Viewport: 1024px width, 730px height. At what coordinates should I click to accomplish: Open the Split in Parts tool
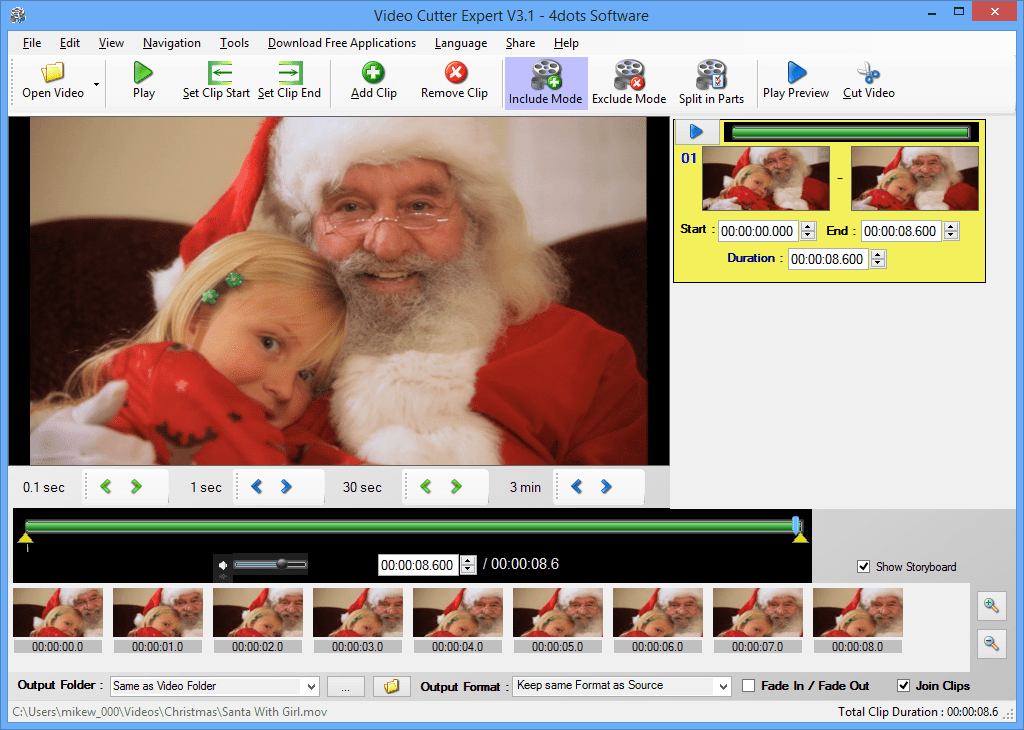pyautogui.click(x=711, y=82)
